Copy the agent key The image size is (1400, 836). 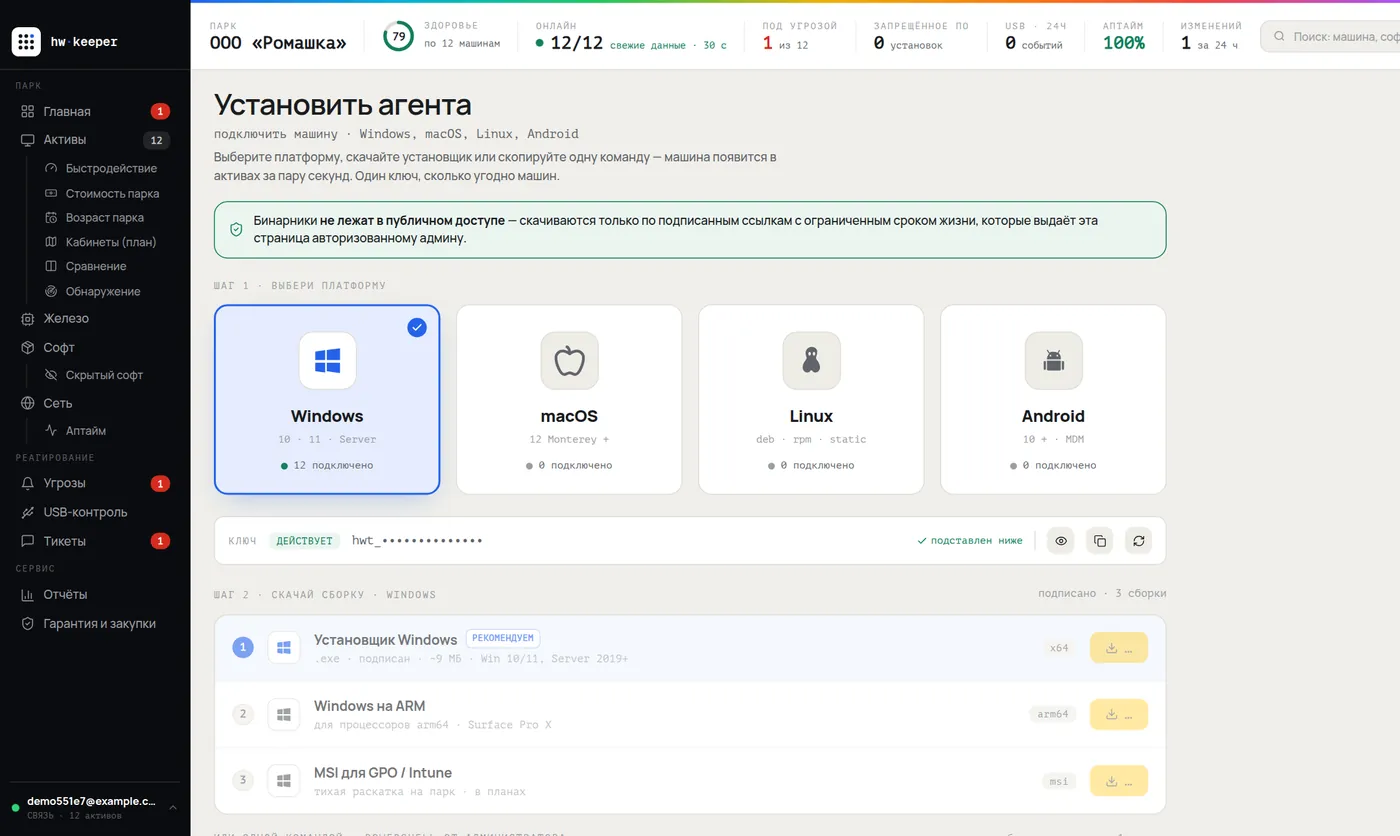click(1100, 541)
